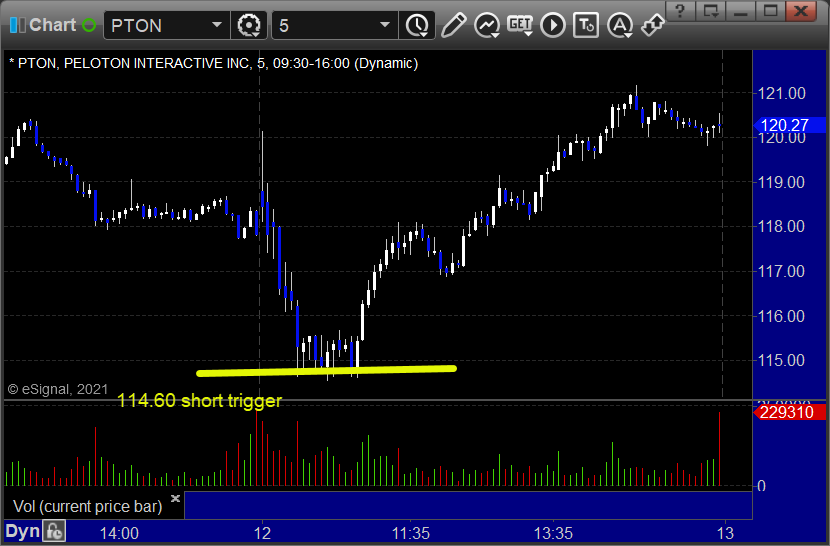The image size is (830, 546).
Task: Open the studies line-chart icon menu
Action: coord(486,25)
